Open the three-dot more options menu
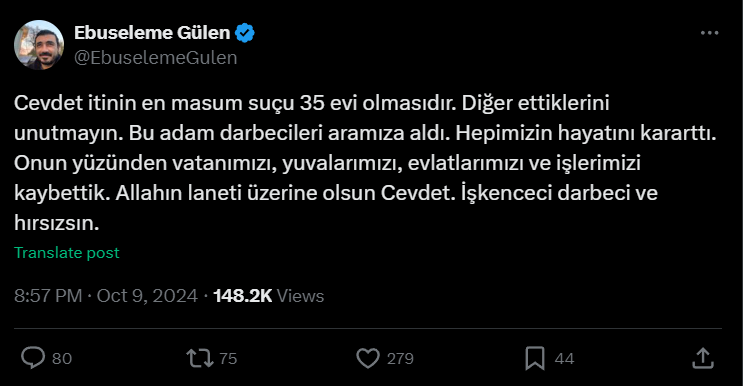 click(709, 33)
